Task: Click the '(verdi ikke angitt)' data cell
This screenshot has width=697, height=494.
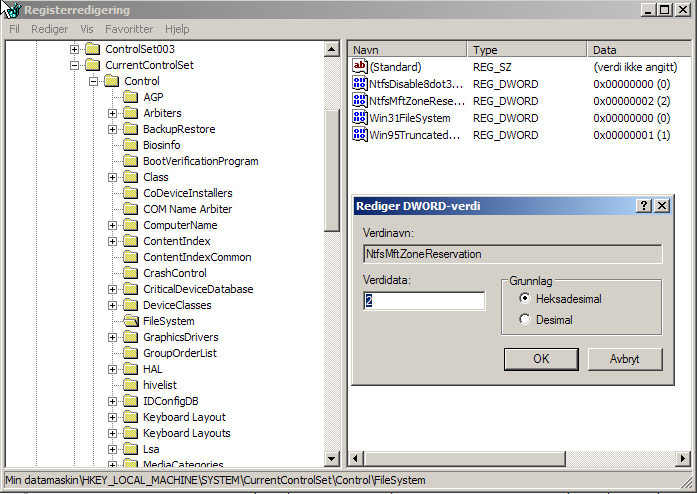Action: (x=635, y=67)
